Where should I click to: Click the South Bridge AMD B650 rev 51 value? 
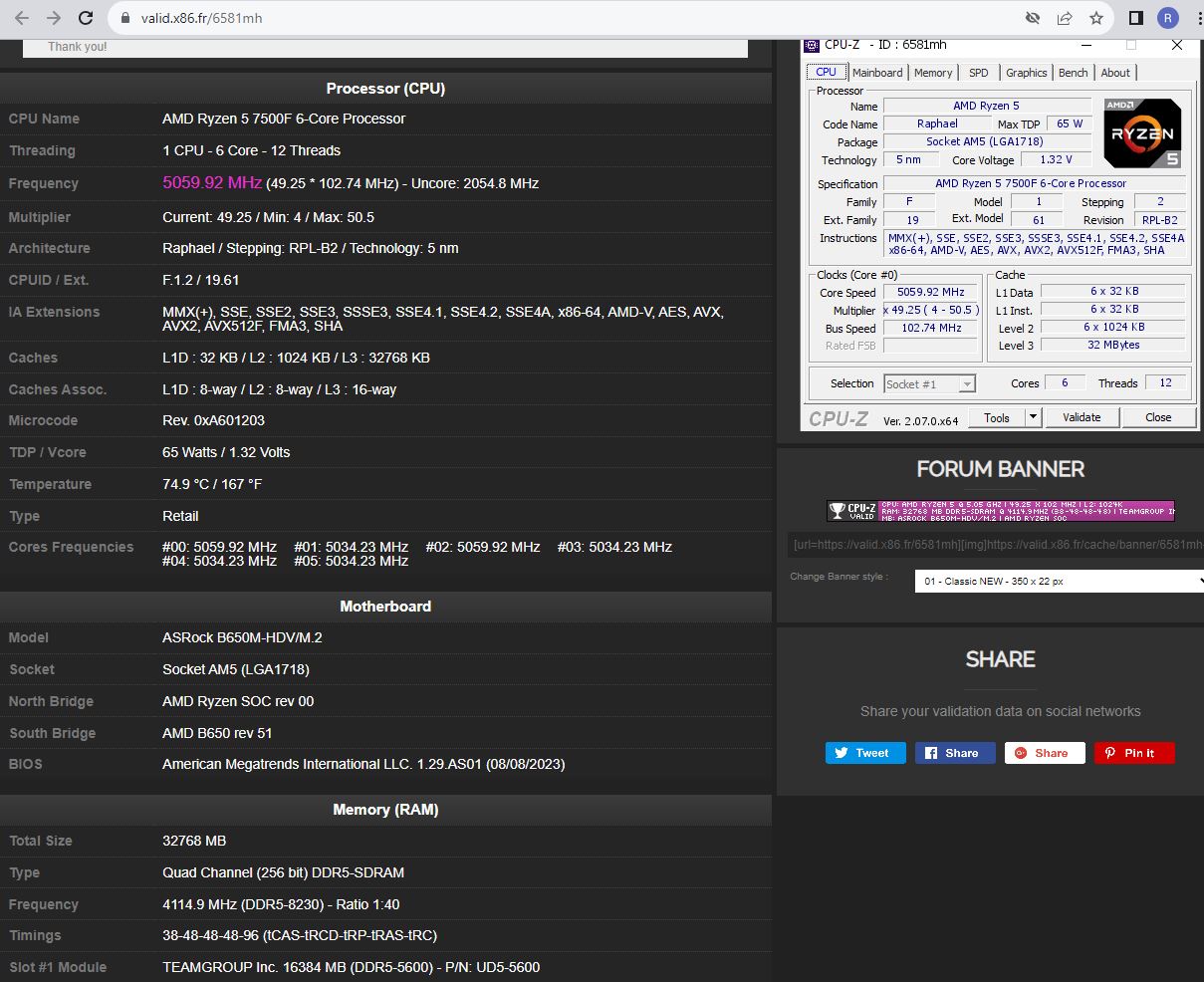point(217,733)
